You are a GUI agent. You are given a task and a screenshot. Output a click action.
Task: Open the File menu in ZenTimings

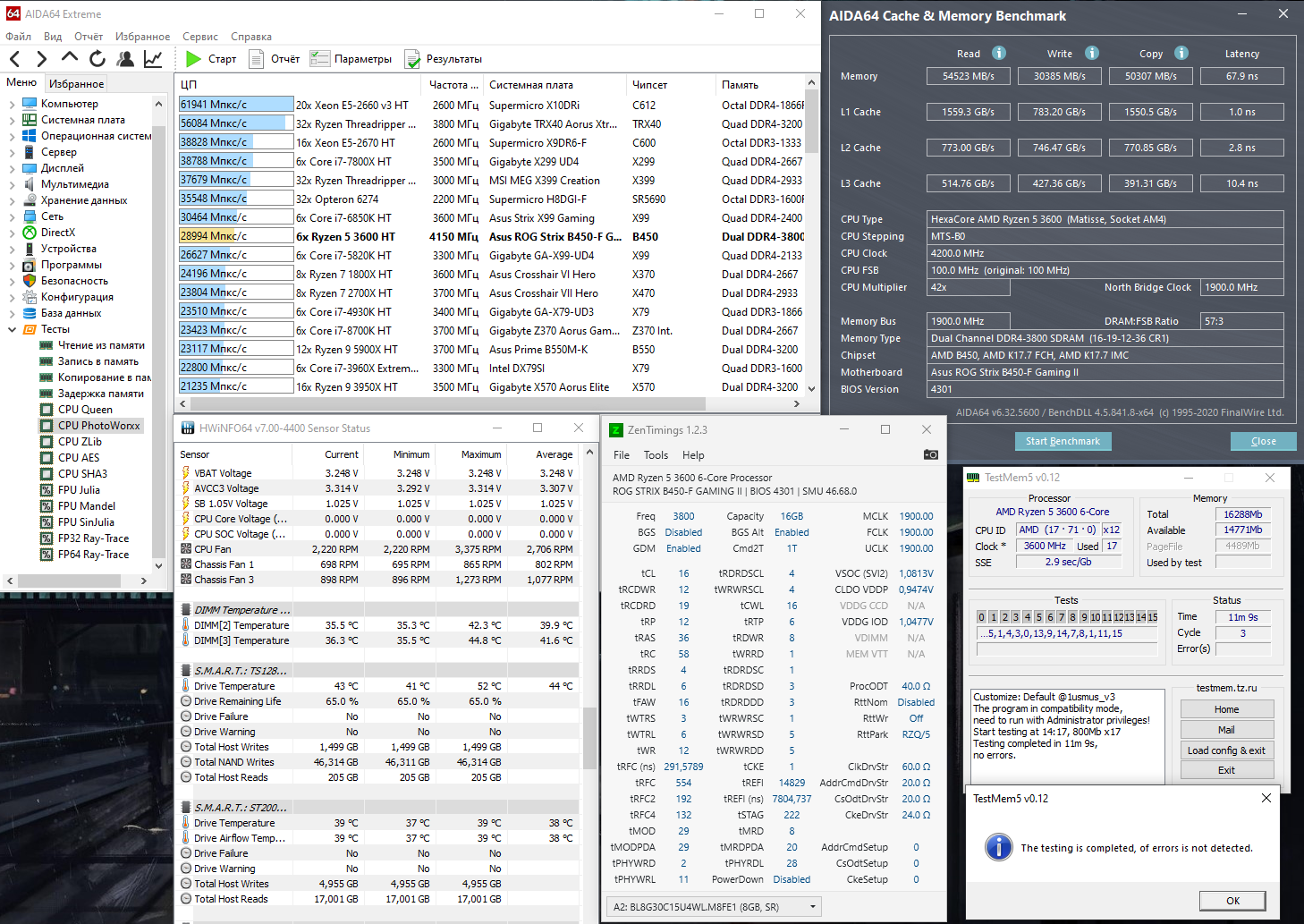622,455
